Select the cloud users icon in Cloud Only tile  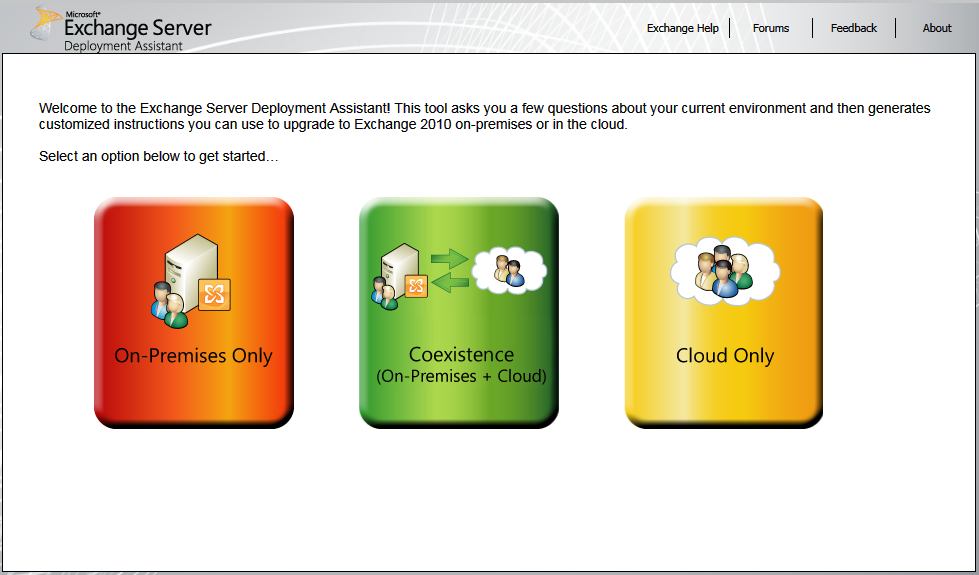(x=725, y=270)
